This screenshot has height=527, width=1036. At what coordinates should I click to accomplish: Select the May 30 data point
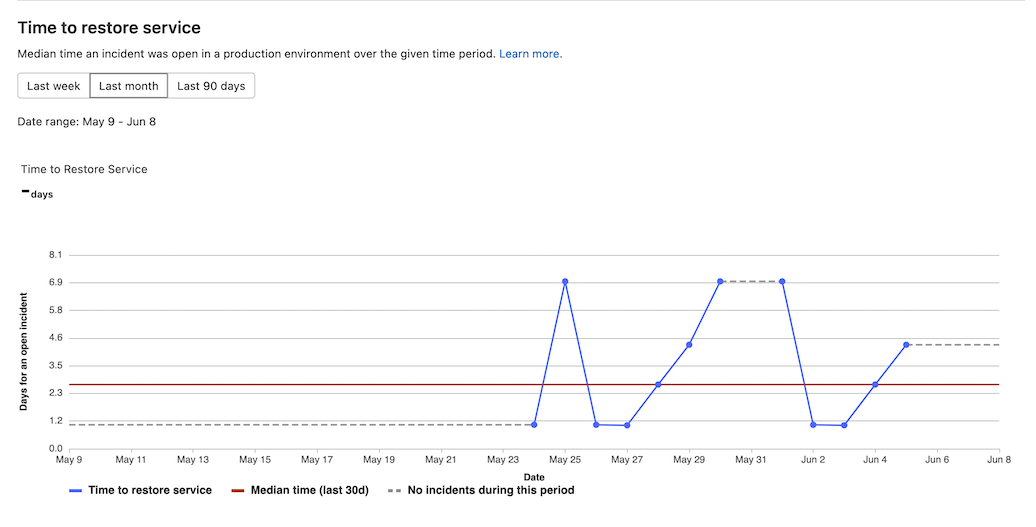[720, 282]
